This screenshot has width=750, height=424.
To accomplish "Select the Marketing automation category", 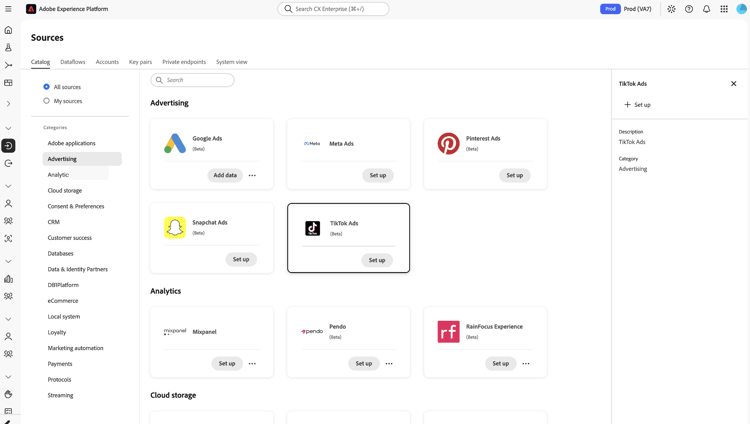I will pyautogui.click(x=75, y=348).
